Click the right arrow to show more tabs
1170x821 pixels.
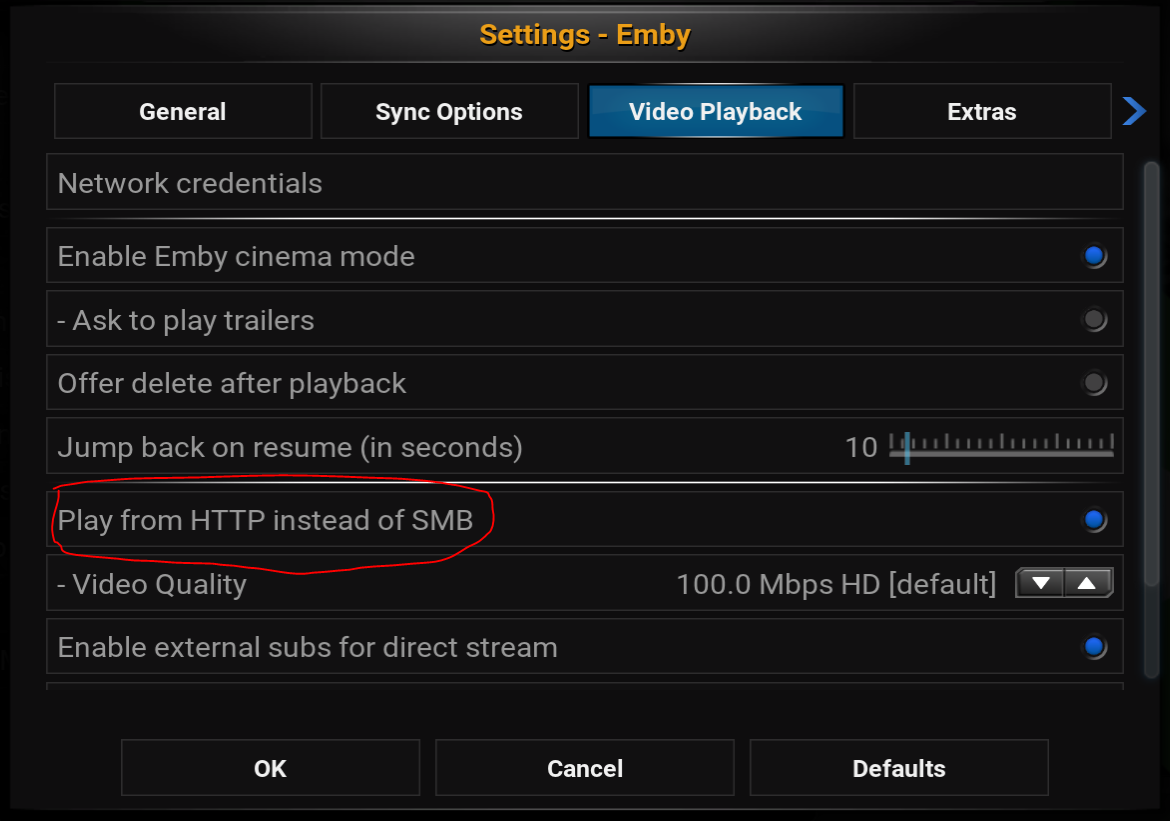pos(1134,111)
